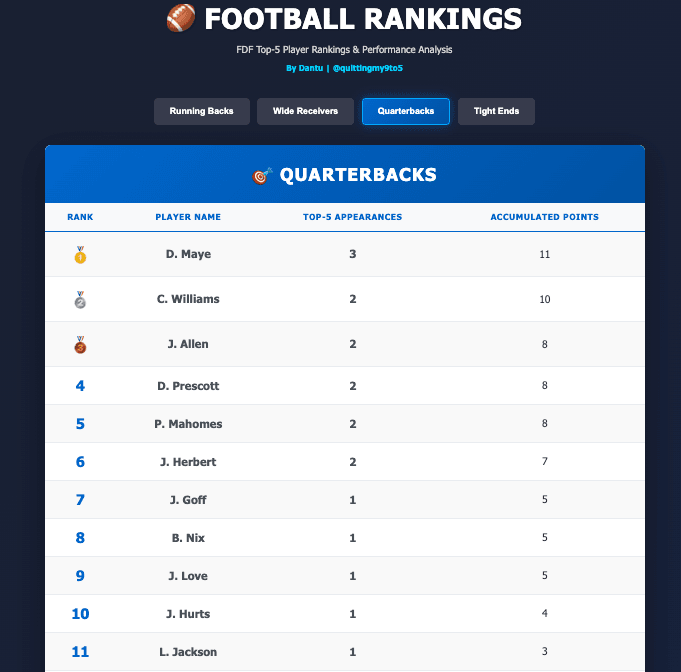
Task: Select the D. Maye player row
Action: coord(188,255)
